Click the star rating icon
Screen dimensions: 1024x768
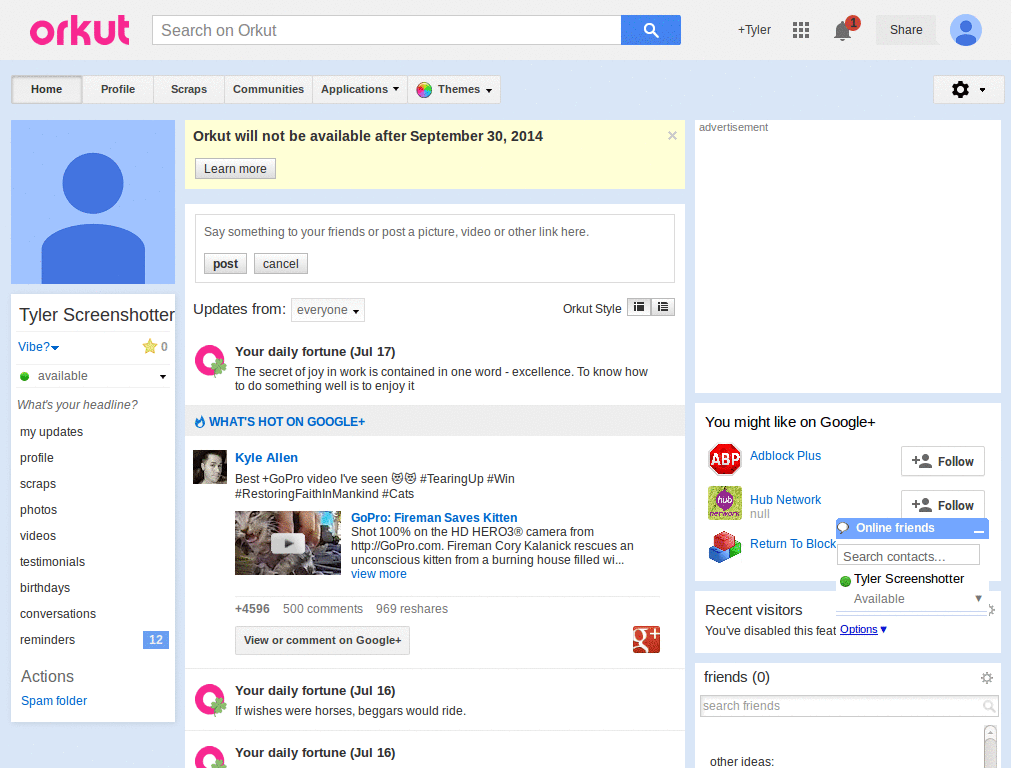(x=150, y=346)
